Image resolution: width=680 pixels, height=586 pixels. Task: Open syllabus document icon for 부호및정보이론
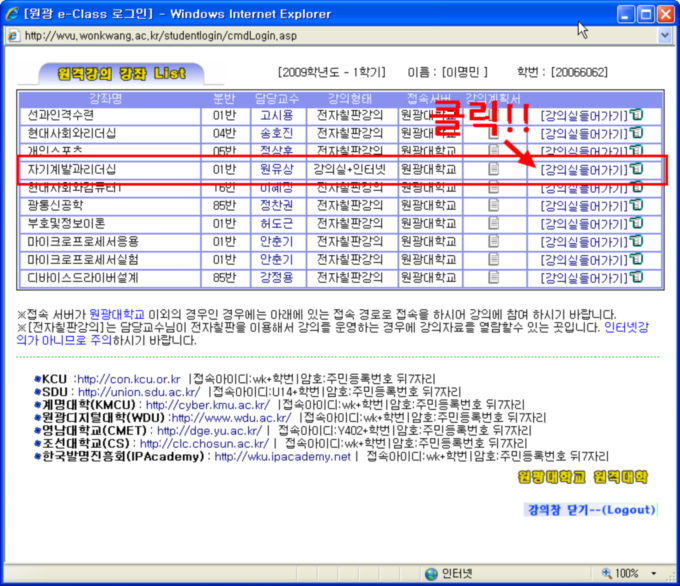pos(494,223)
